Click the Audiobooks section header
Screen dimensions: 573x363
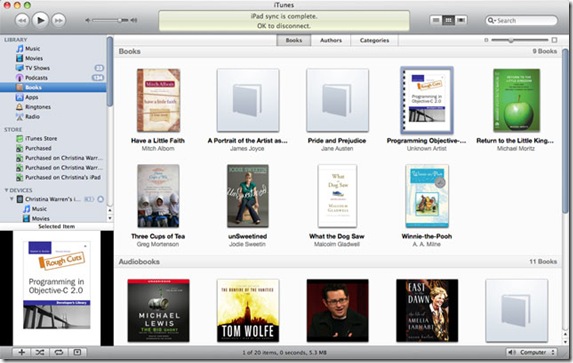click(139, 261)
